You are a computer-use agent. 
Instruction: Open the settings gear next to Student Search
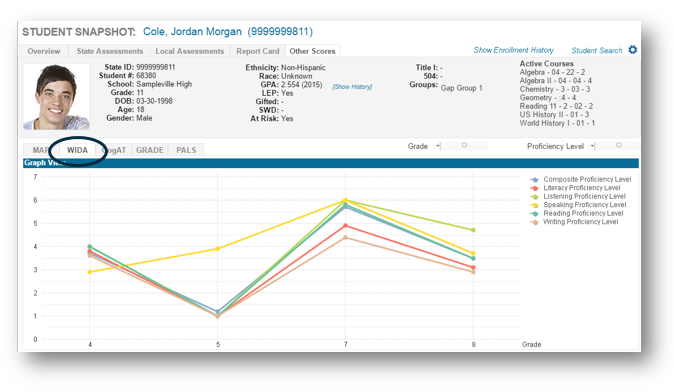click(633, 50)
